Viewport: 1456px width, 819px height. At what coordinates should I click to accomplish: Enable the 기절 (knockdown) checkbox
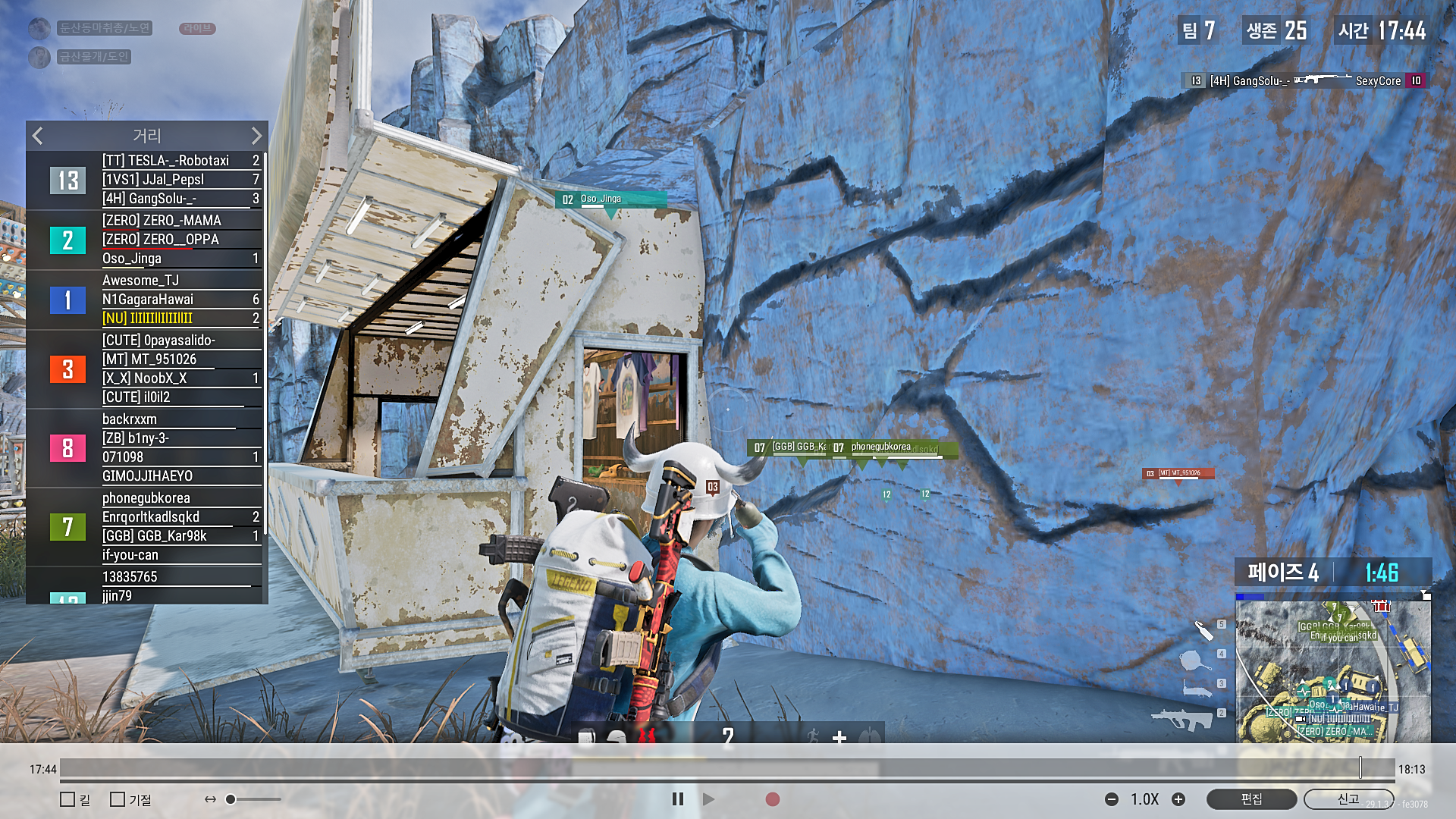(x=118, y=799)
